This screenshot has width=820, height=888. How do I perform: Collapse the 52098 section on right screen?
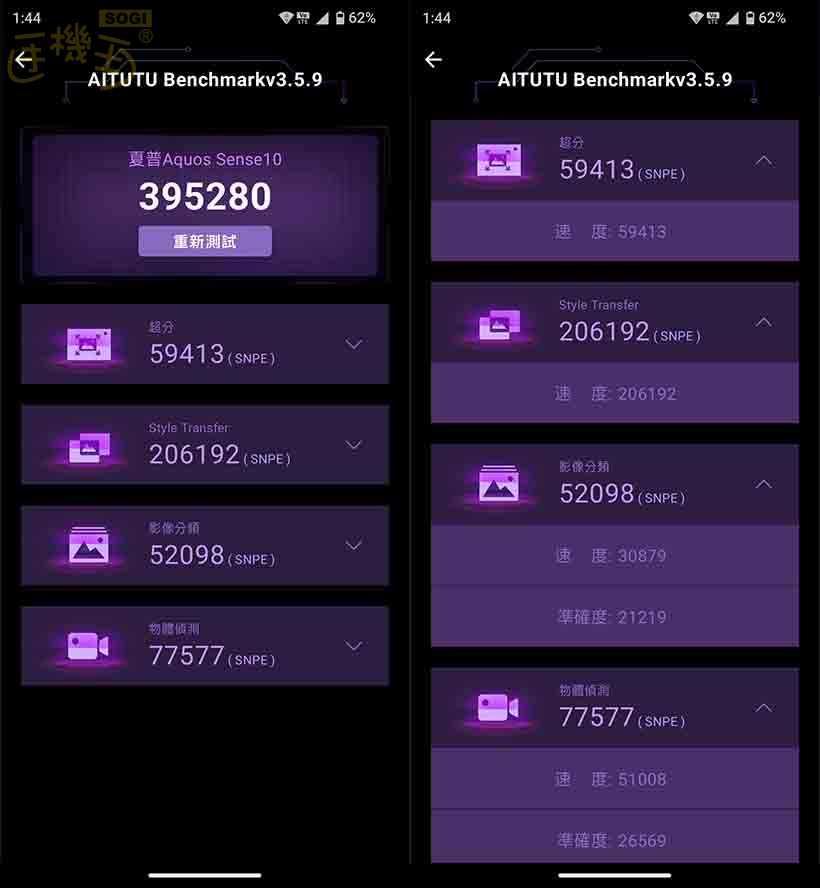[764, 484]
